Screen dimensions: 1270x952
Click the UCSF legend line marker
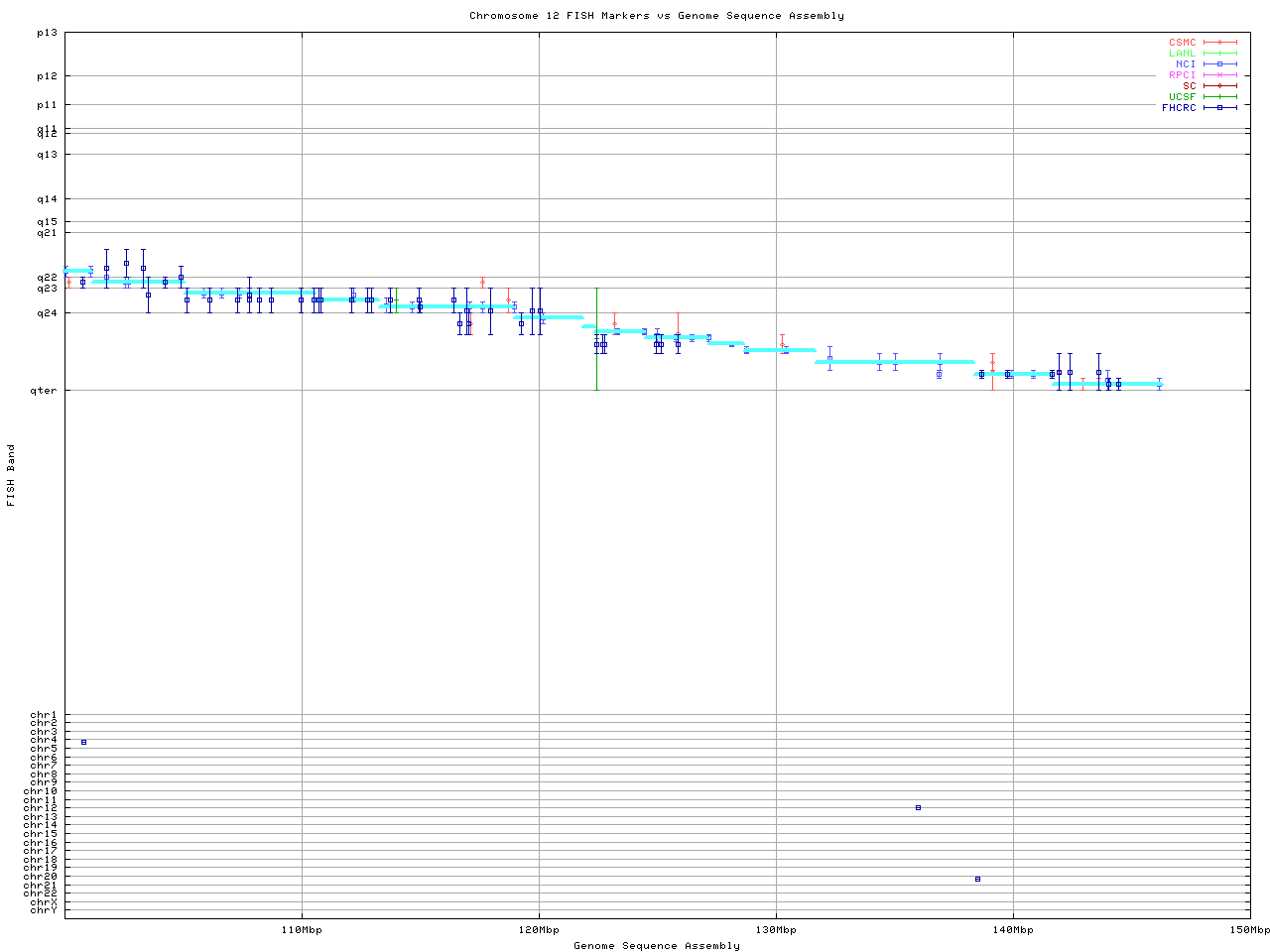(x=1219, y=97)
